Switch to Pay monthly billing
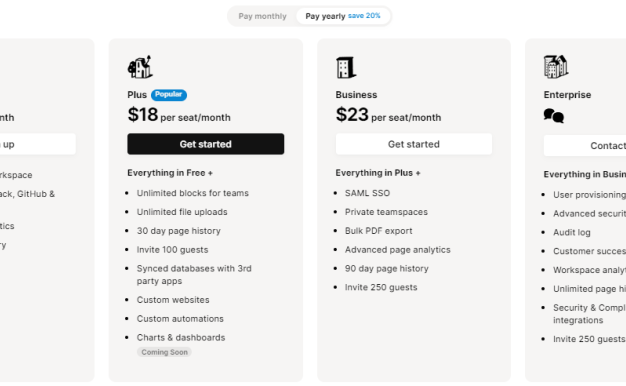The width and height of the screenshot is (626, 386). 262,16
